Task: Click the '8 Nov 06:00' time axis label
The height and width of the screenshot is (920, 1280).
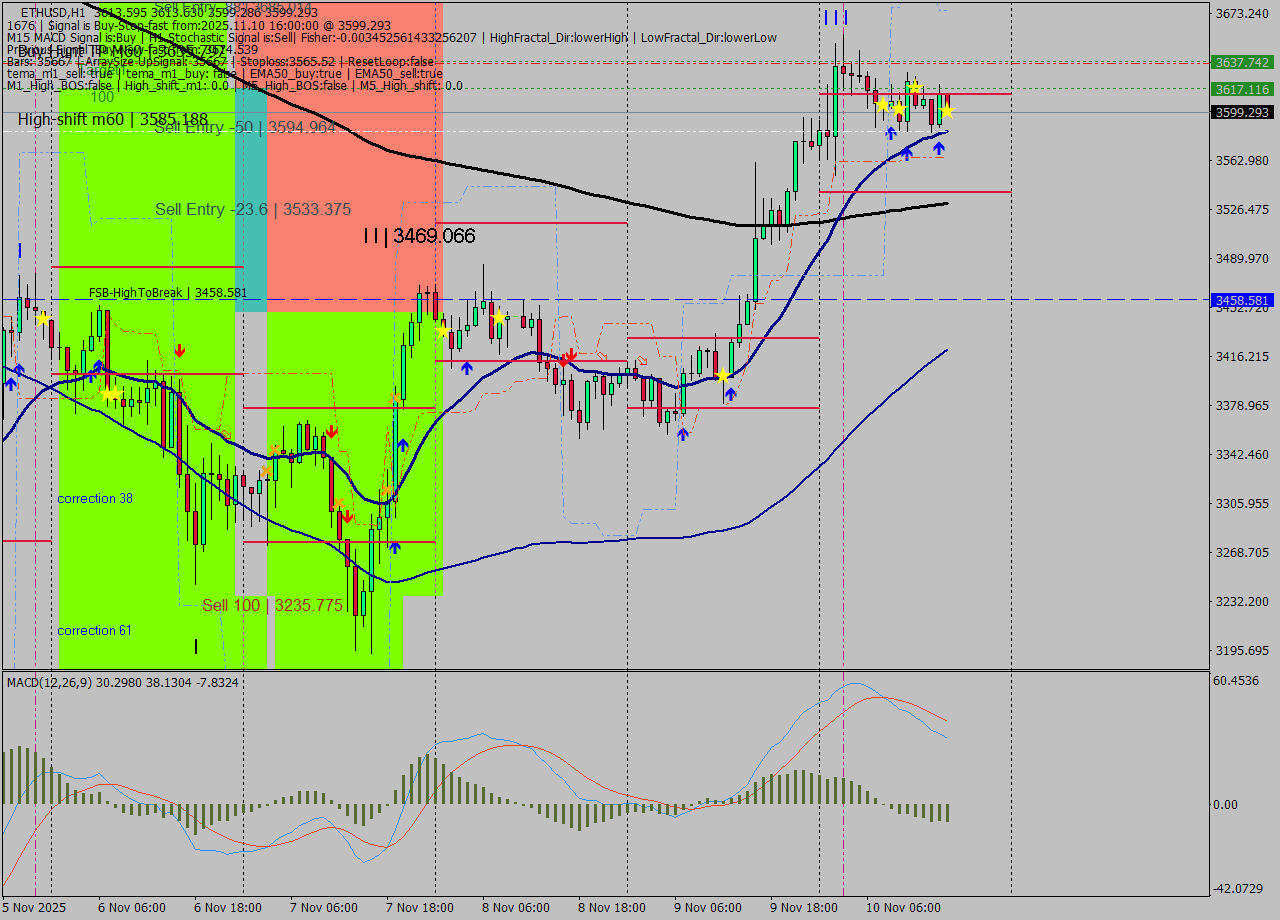Action: [x=515, y=907]
